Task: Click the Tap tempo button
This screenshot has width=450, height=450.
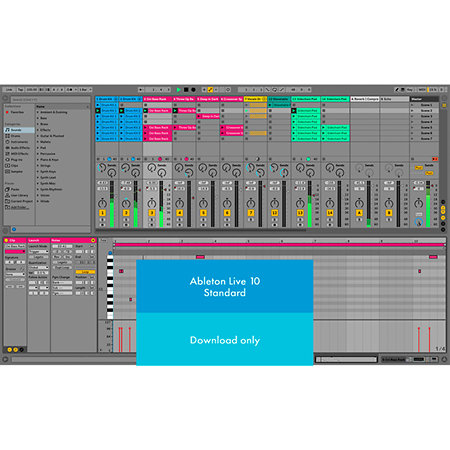Action: click(20, 90)
